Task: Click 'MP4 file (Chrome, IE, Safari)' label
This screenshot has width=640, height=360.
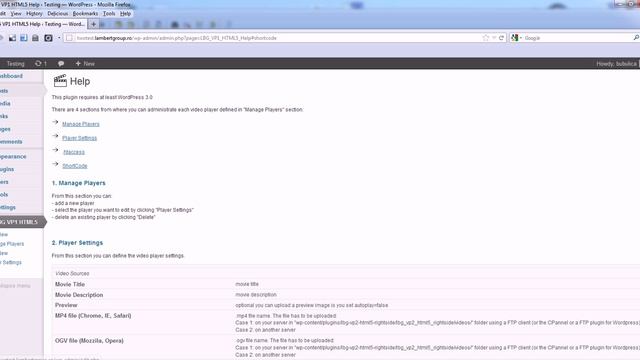Action: coord(93,316)
